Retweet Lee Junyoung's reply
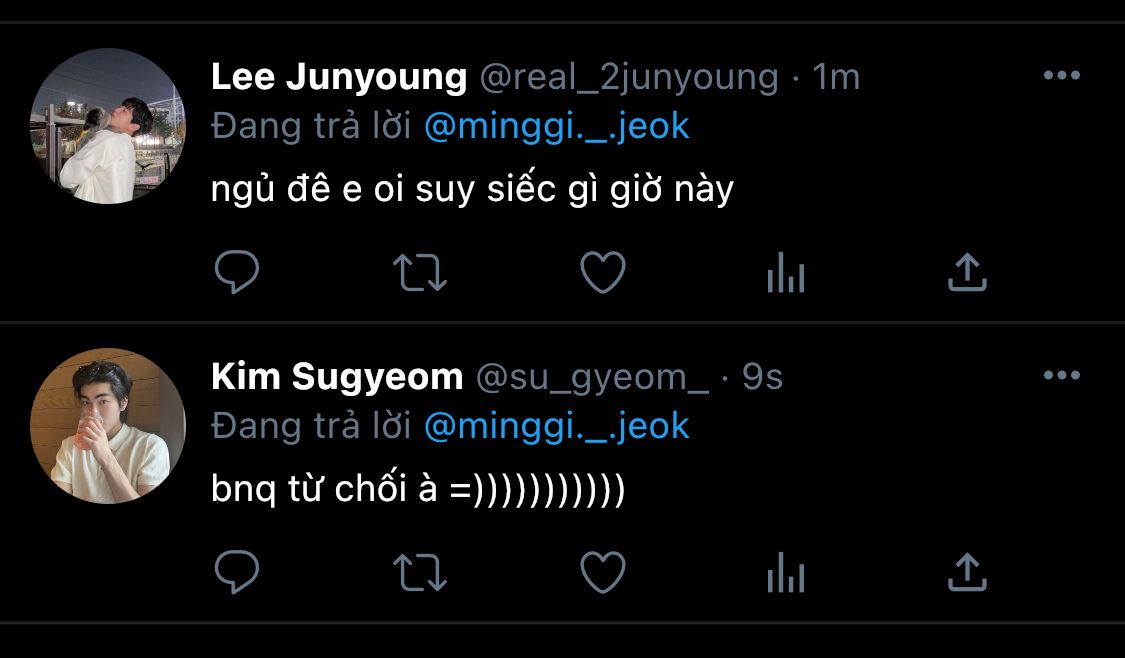The image size is (1125, 658). [420, 272]
